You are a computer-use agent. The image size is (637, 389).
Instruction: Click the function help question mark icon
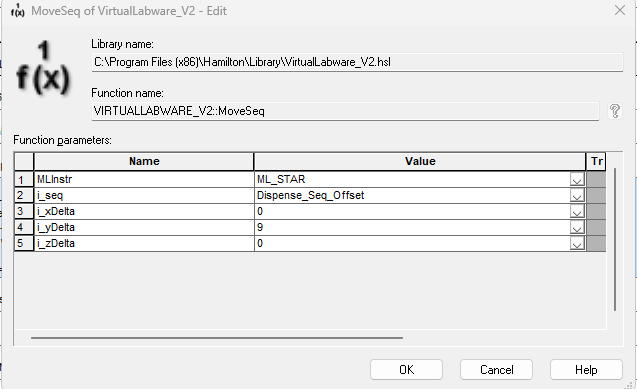click(x=615, y=111)
